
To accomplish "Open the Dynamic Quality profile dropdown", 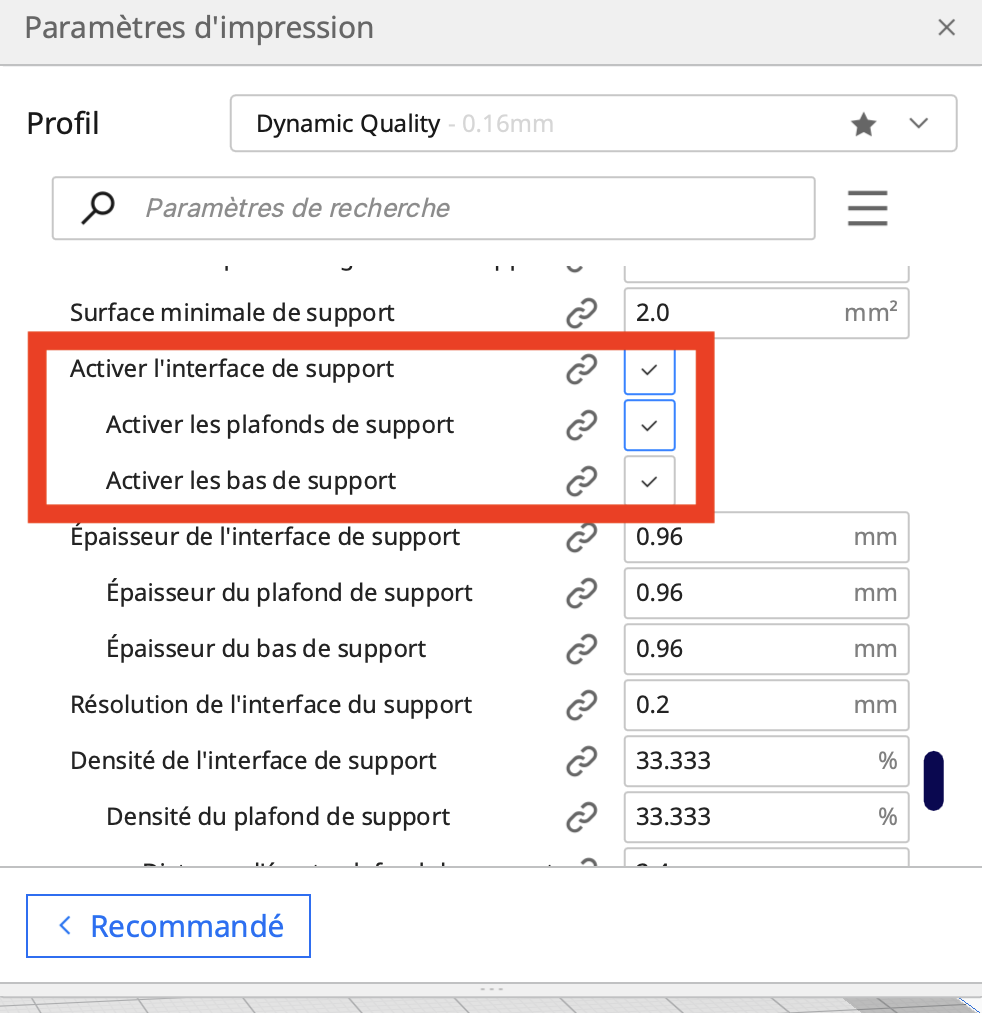I will pyautogui.click(x=593, y=123).
